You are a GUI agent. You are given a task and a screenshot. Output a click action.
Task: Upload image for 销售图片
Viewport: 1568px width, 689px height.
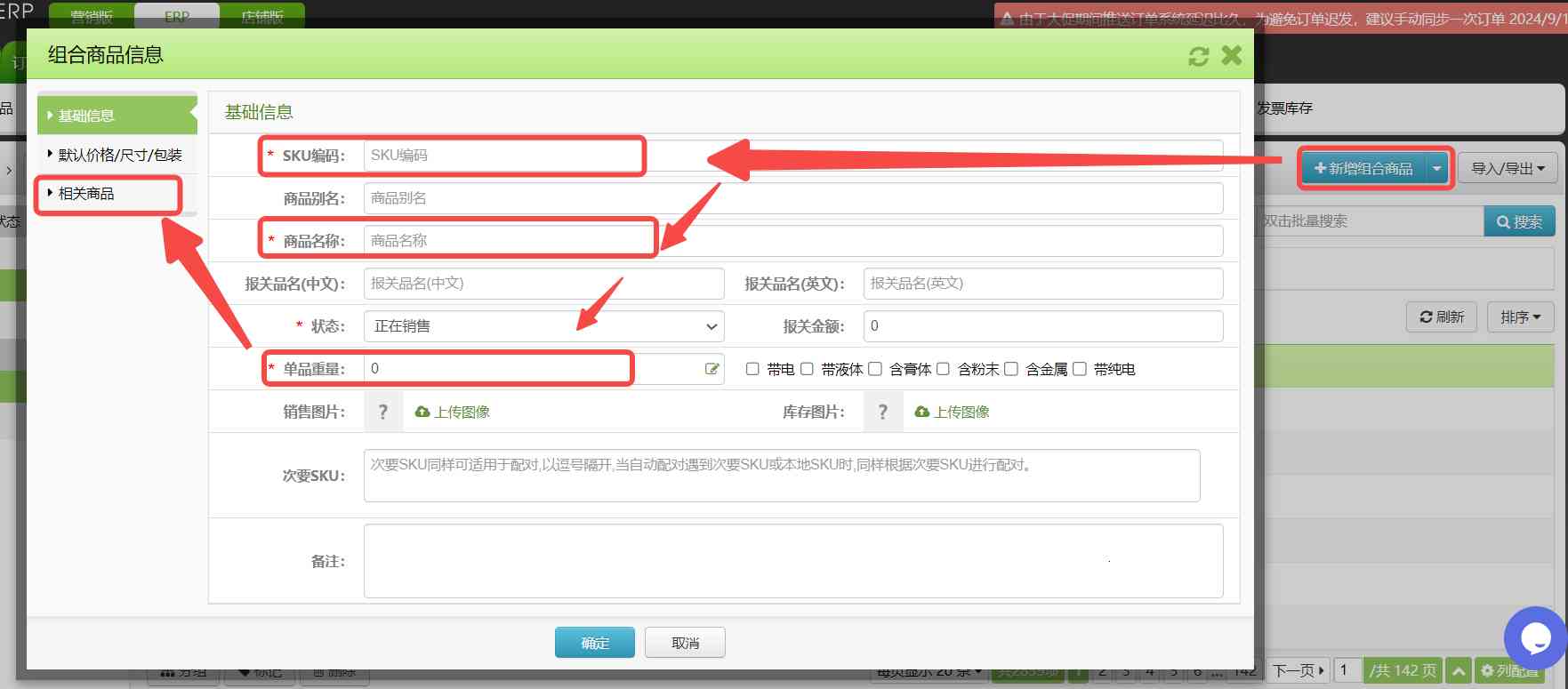453,412
